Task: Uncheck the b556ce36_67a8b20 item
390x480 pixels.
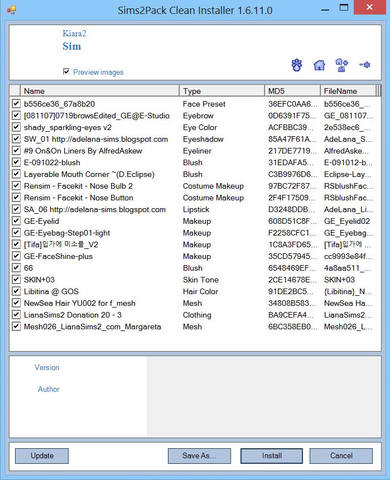Action: 16,104
